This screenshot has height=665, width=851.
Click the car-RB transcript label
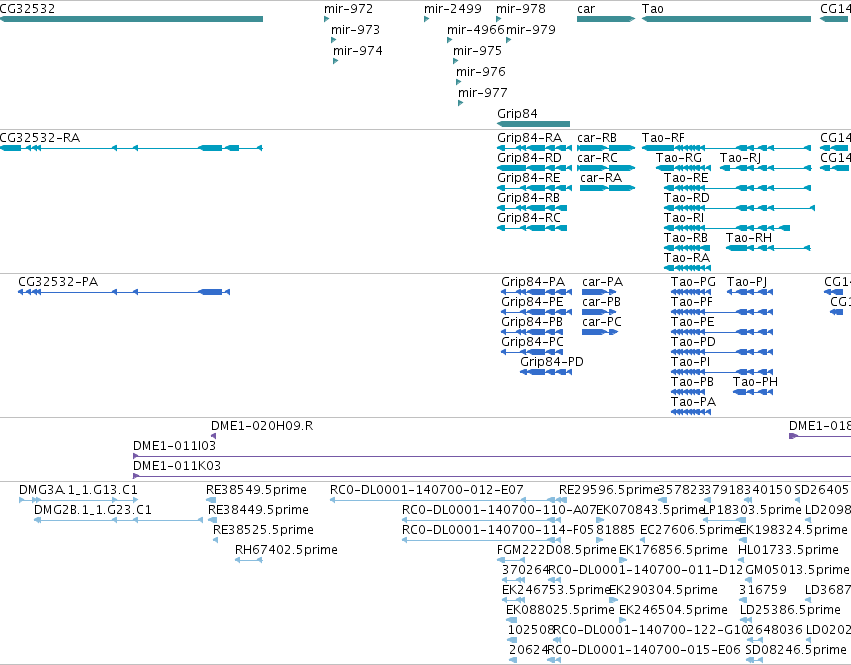[x=597, y=138]
